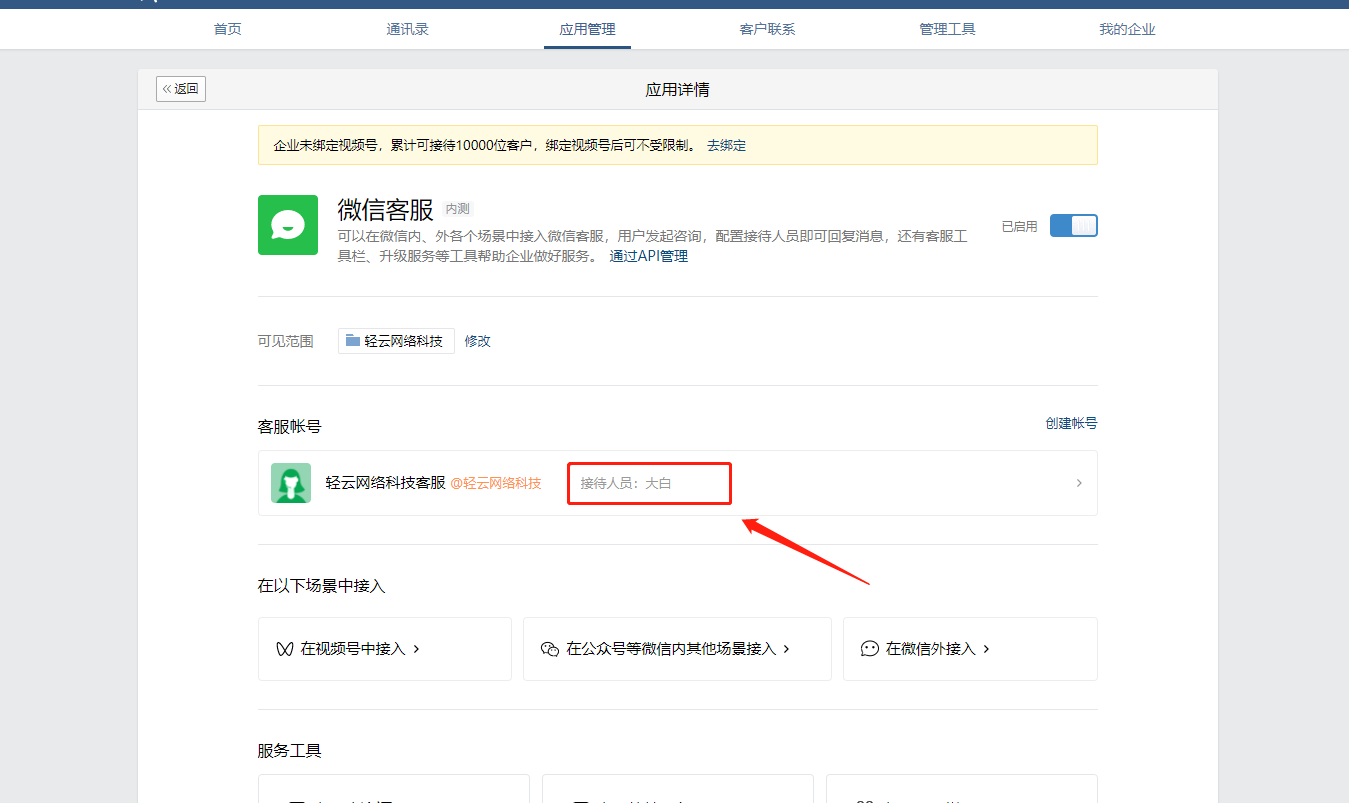Open the 管理工具 tab
This screenshot has width=1349, height=803.
[x=947, y=29]
